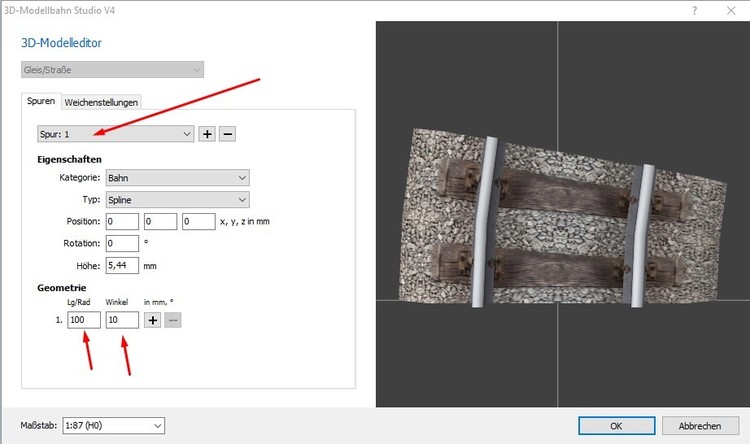
Task: Add a geometry segment with the plus button
Action: [x=153, y=320]
